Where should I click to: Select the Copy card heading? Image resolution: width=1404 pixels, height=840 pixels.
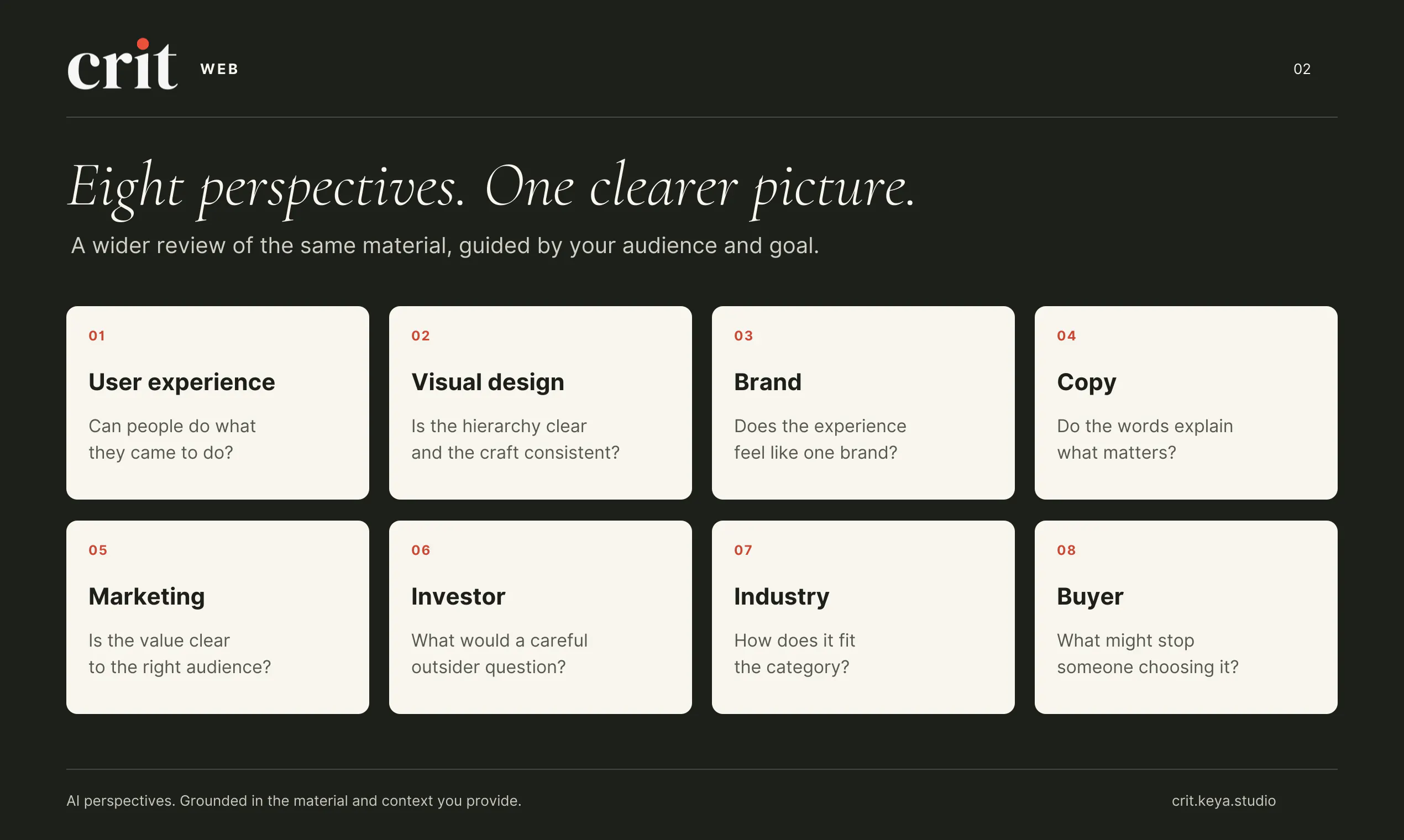(x=1086, y=383)
